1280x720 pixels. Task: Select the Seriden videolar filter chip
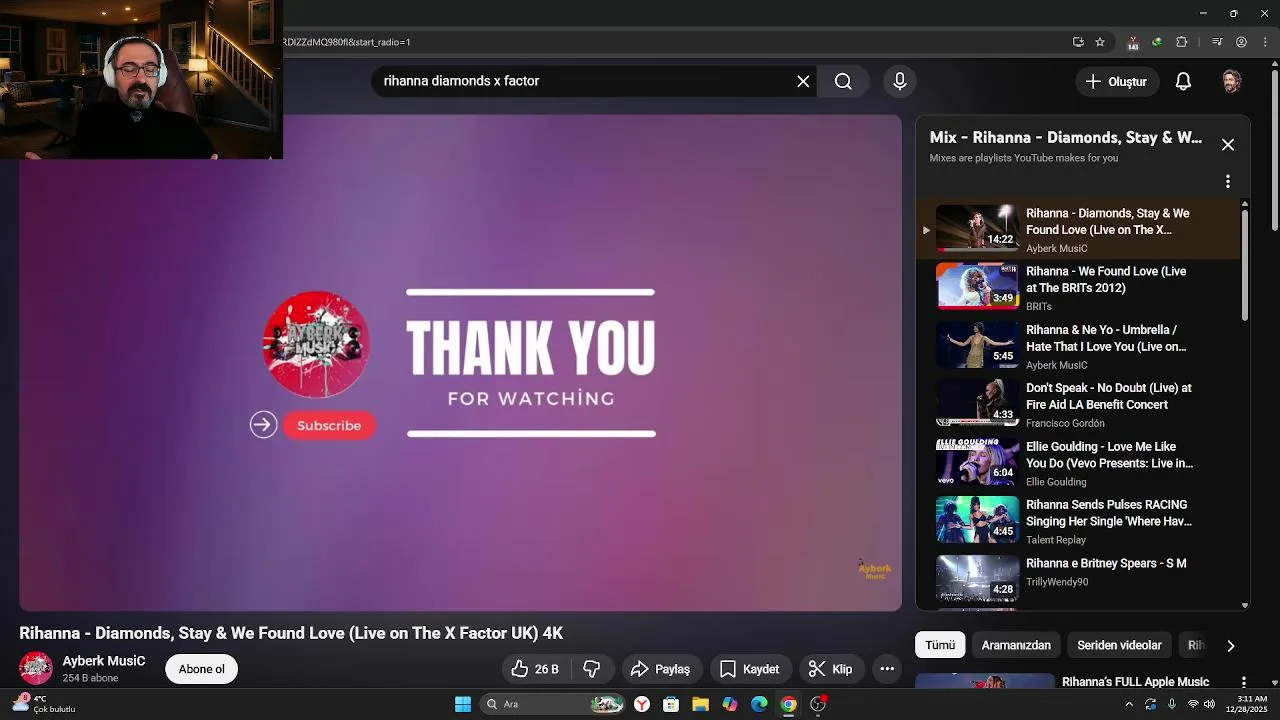pyautogui.click(x=1119, y=645)
